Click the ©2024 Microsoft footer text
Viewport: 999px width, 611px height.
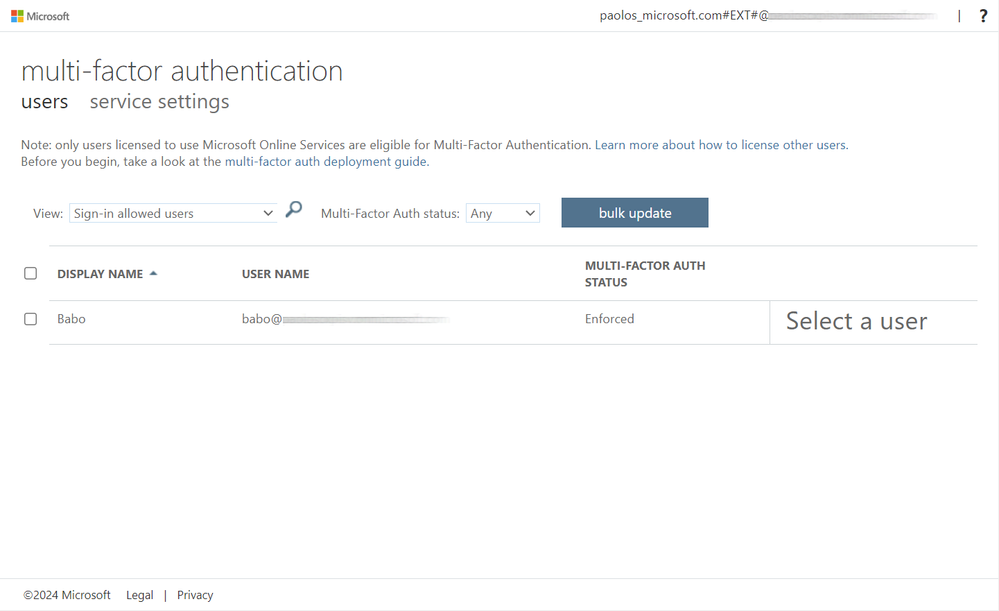67,595
